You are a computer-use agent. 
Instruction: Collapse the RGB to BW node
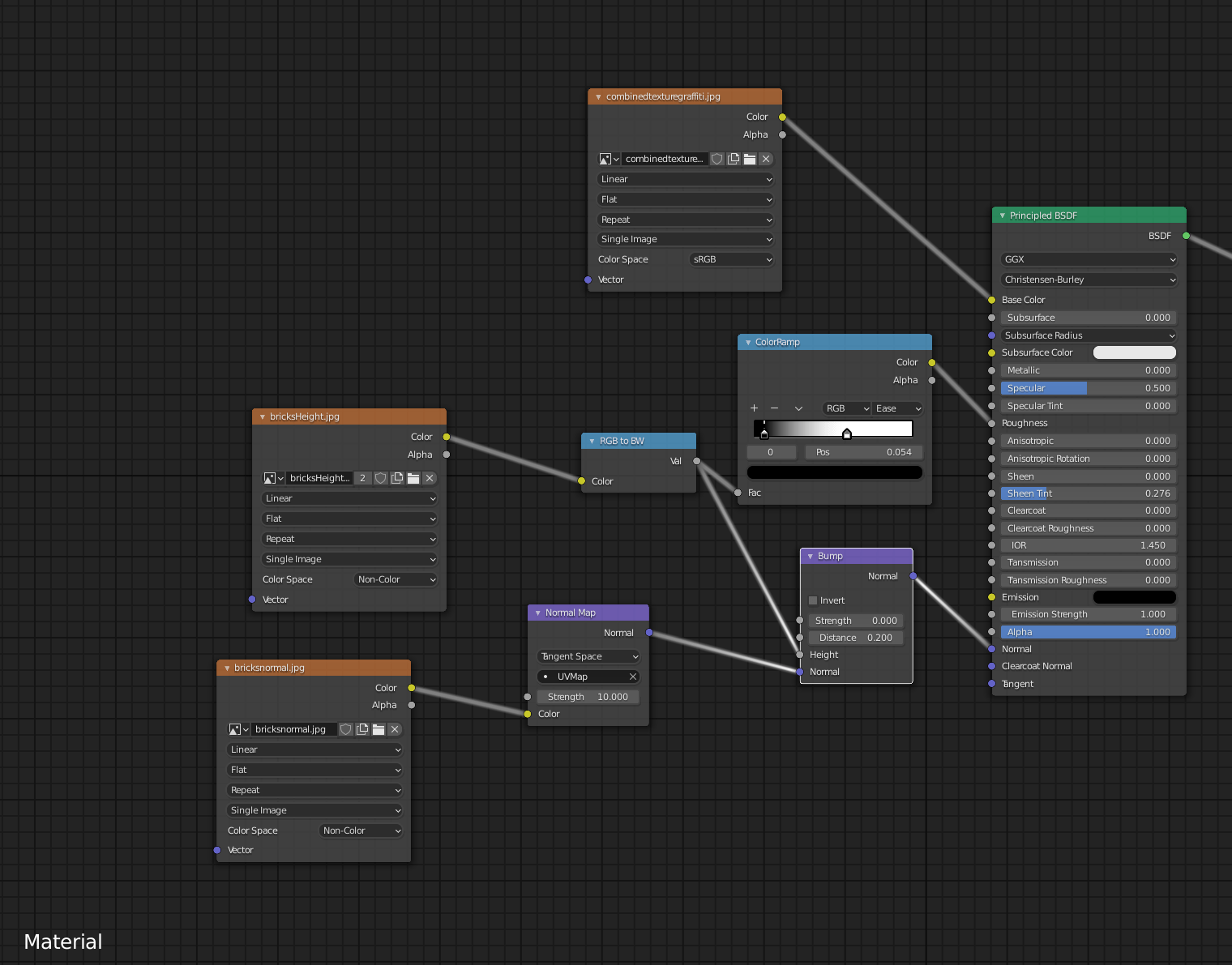coord(591,441)
